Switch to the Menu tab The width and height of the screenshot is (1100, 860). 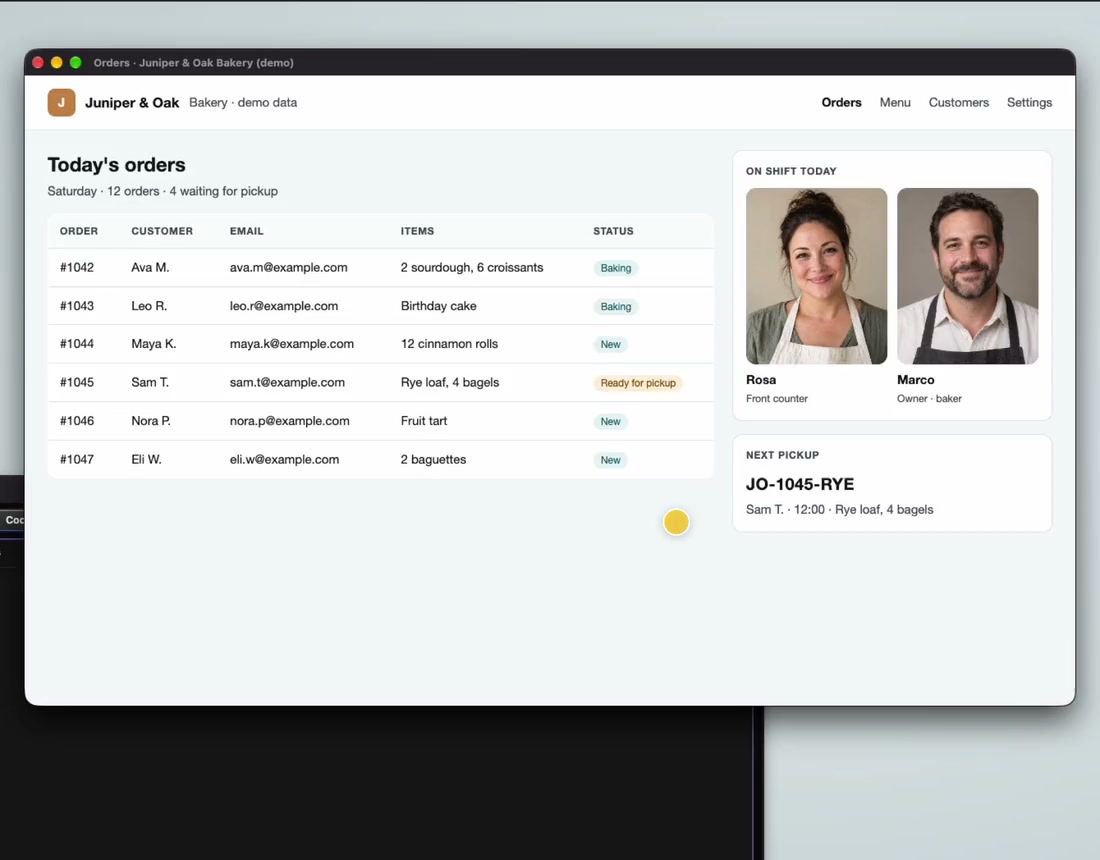click(x=895, y=102)
